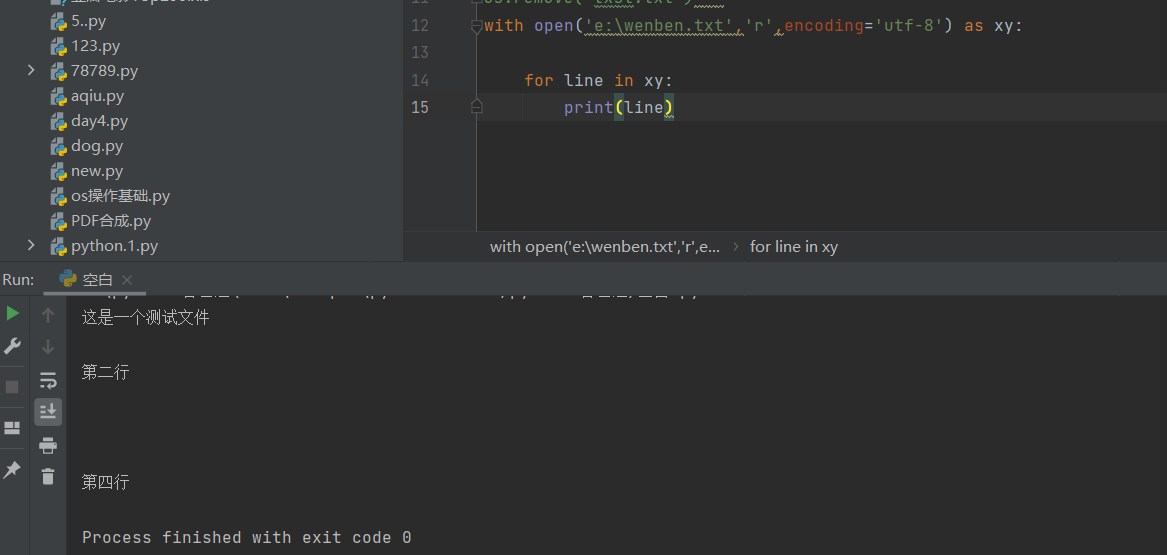This screenshot has height=555, width=1167.
Task: Close the 空白 run tab
Action: (x=127, y=280)
